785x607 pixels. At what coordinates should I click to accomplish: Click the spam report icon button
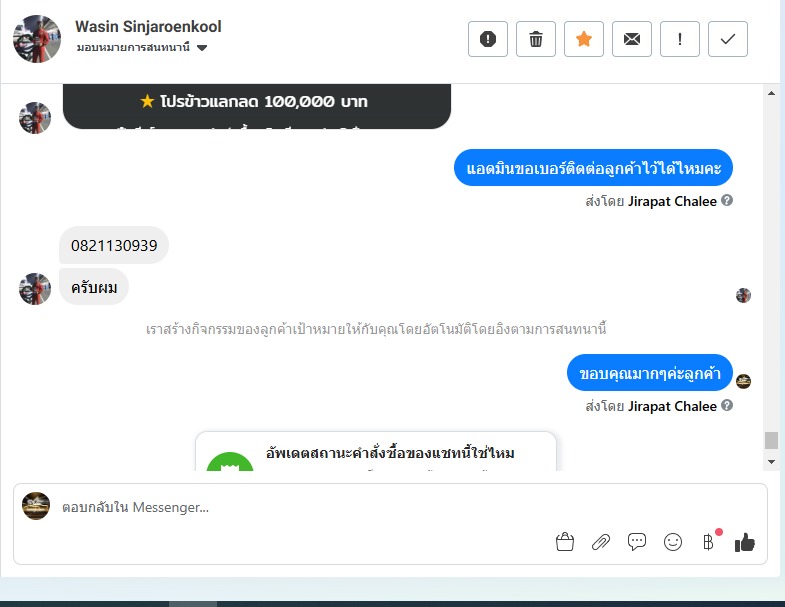pos(488,39)
